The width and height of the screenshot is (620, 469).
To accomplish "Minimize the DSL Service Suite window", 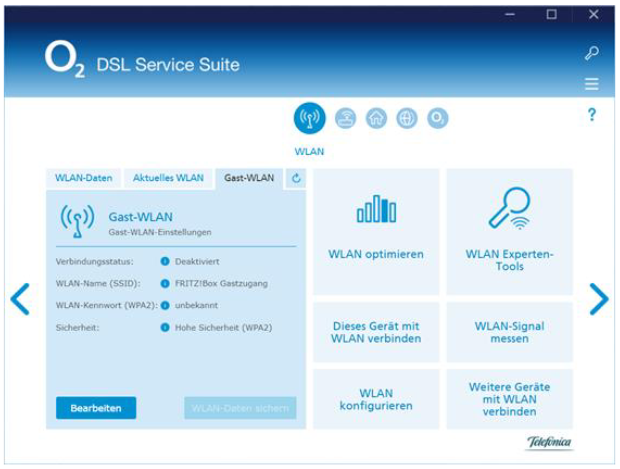I will (510, 15).
